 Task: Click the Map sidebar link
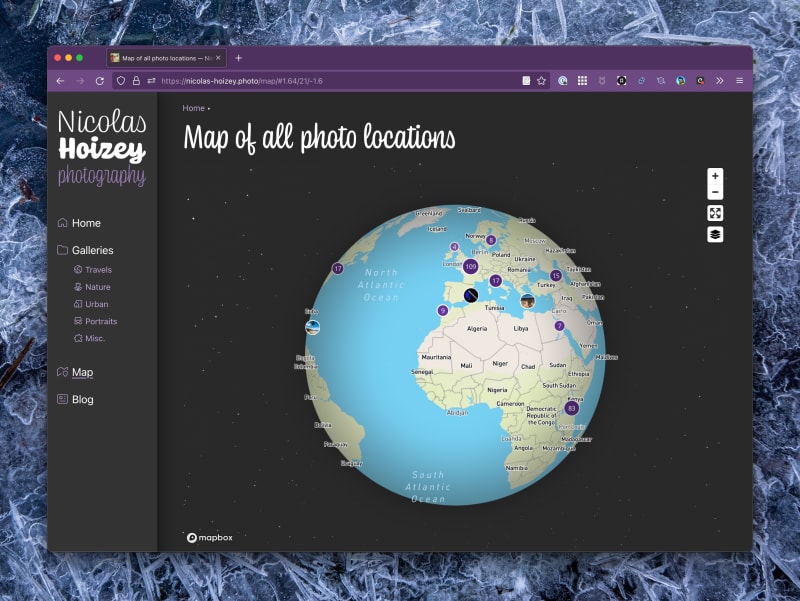coord(82,372)
